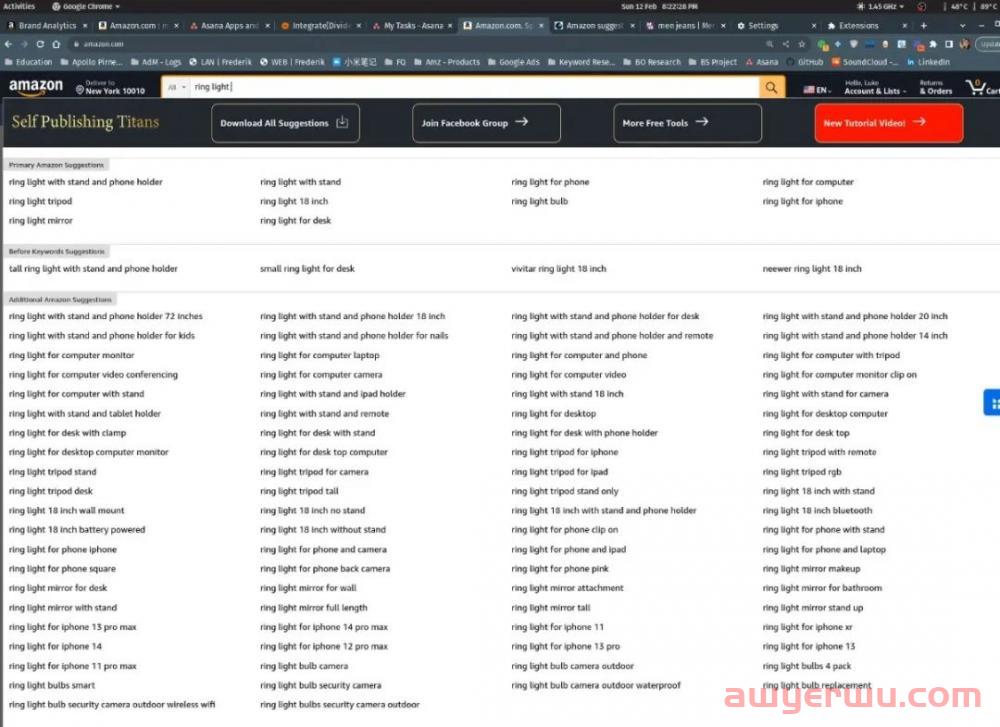Select suggestion neewer ring light 18 inch
This screenshot has width=1000, height=727.
coord(812,269)
